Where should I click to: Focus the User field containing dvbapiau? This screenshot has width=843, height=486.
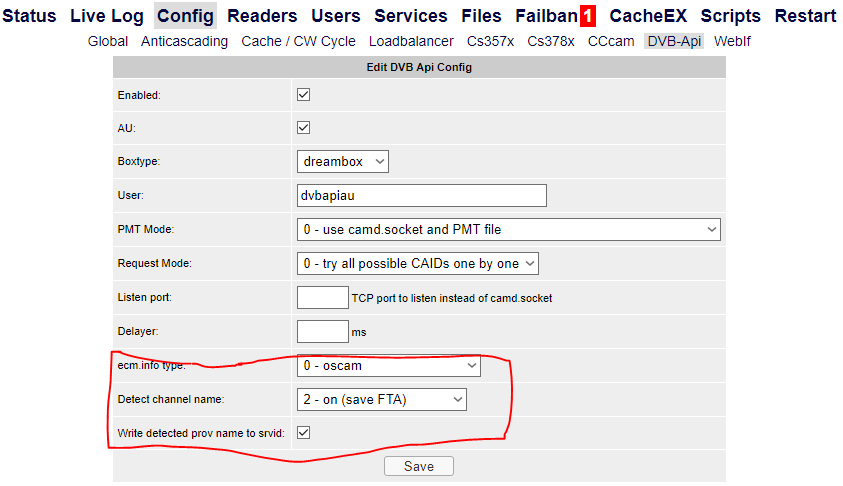[x=422, y=195]
